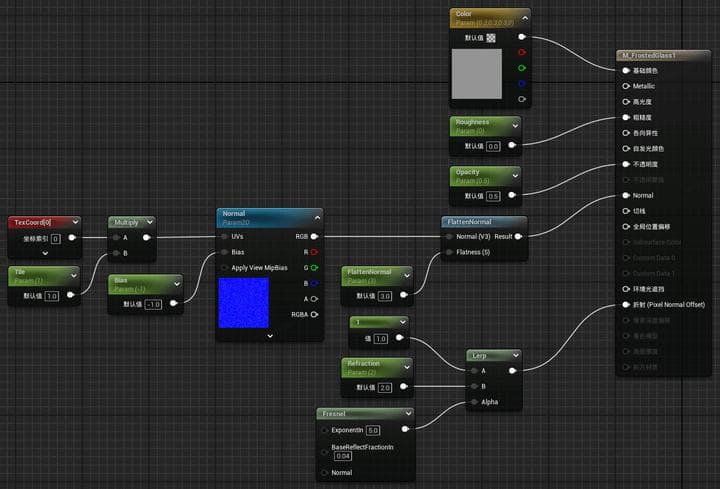
Task: Select the Color node blue channel output pin
Action: click(522, 84)
